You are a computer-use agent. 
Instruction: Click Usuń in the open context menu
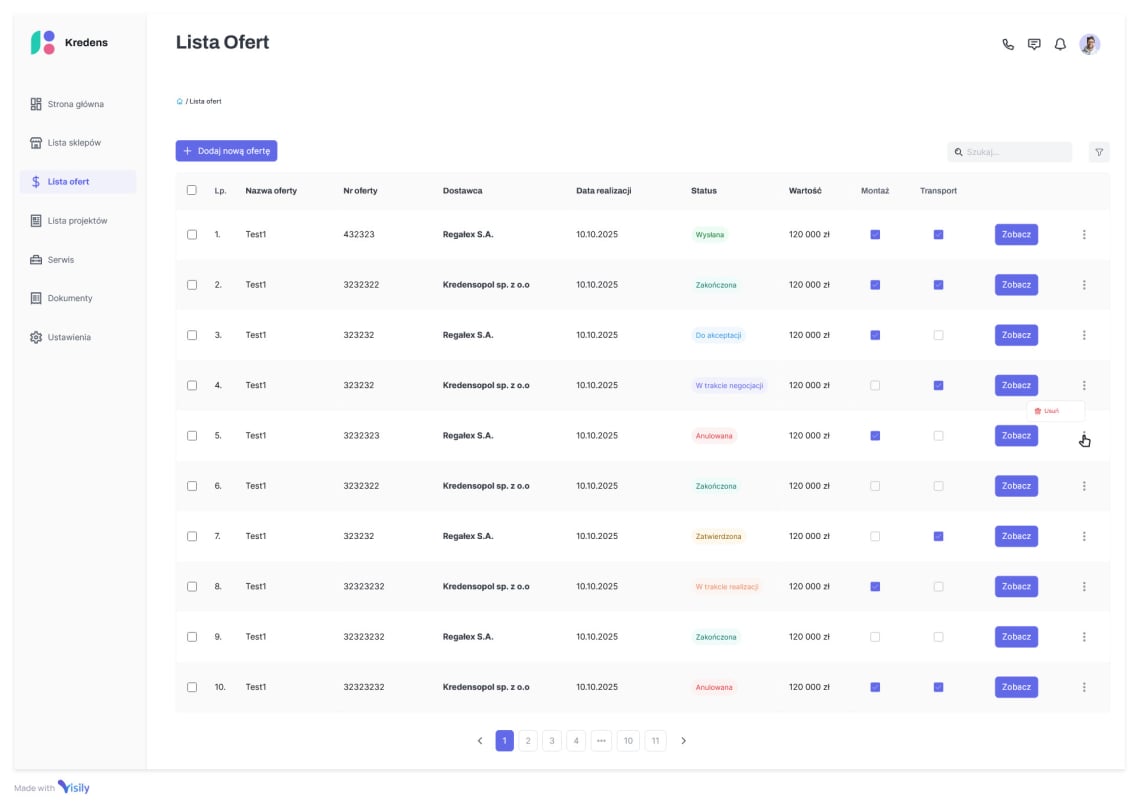click(x=1049, y=410)
